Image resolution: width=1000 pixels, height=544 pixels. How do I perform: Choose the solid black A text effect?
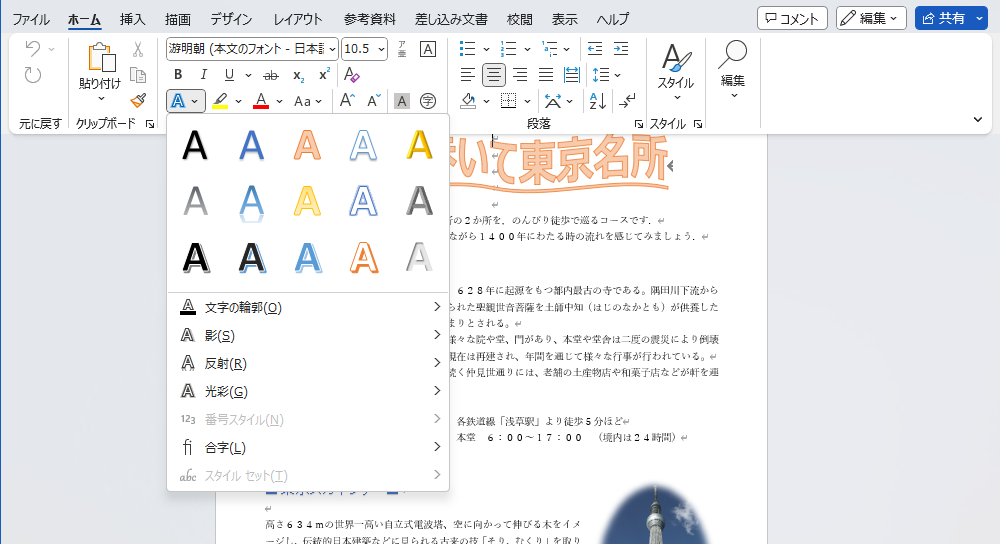point(195,145)
